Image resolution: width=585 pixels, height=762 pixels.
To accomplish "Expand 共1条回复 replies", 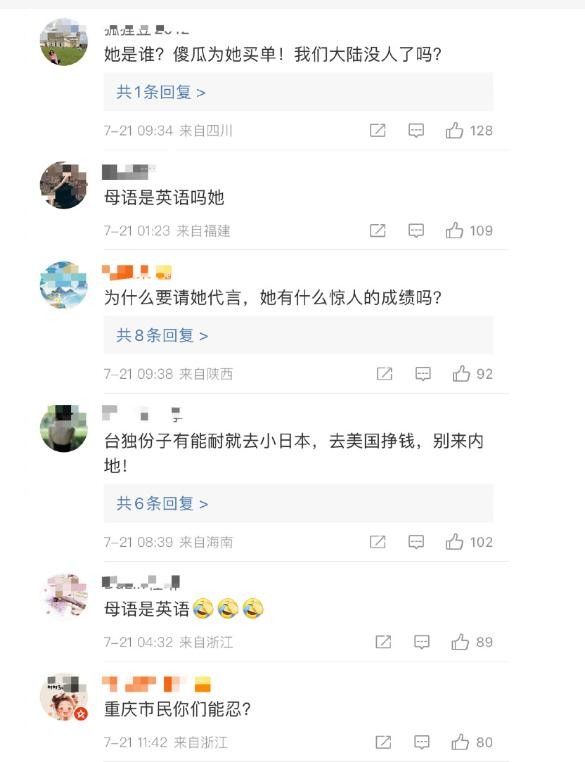I will pyautogui.click(x=161, y=92).
